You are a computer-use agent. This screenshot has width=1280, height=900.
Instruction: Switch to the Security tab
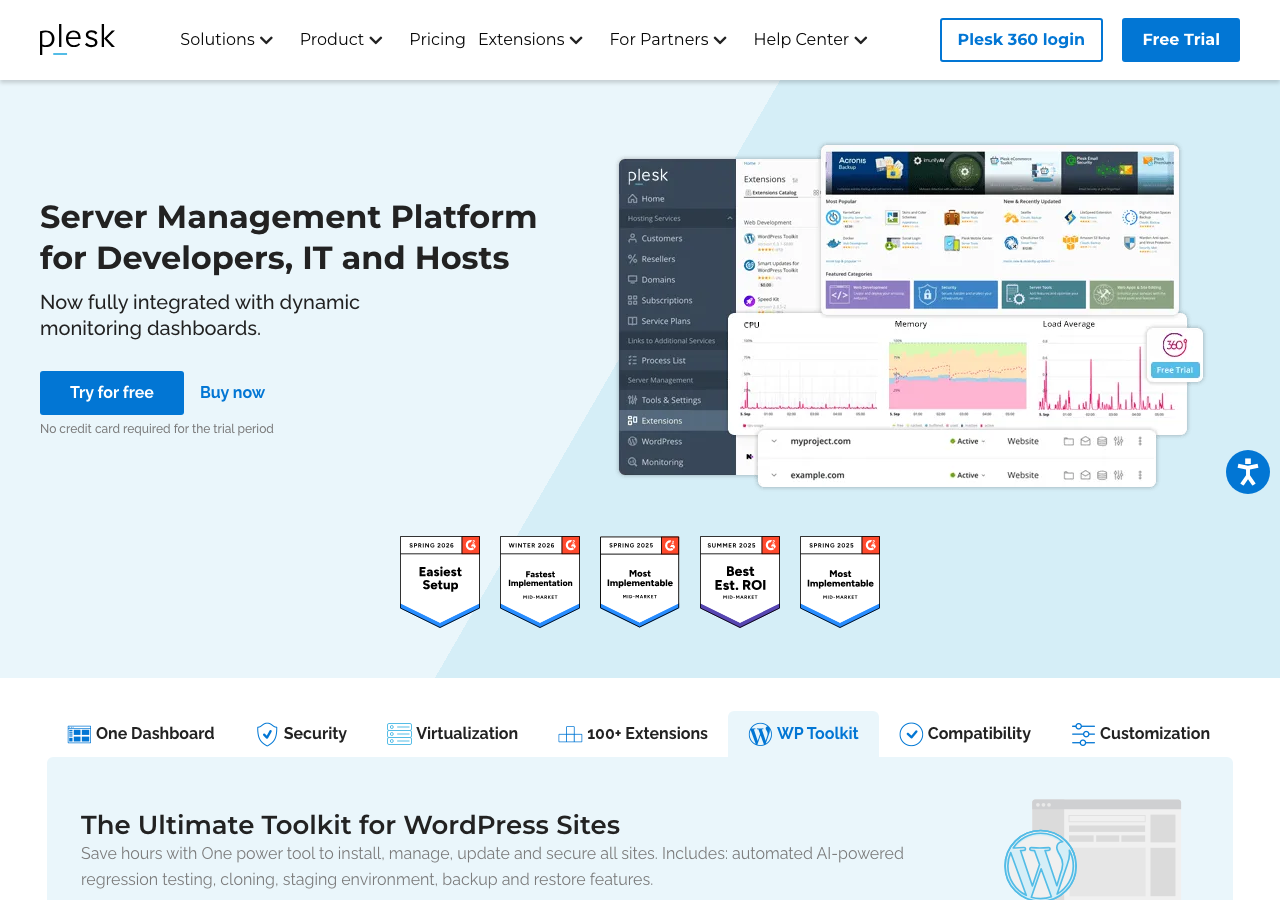tap(301, 734)
